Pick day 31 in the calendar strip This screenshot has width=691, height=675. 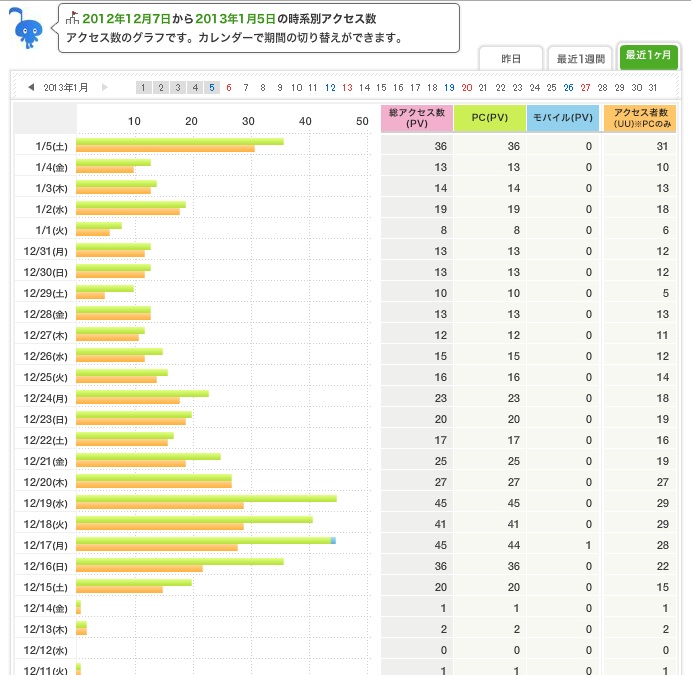tap(653, 88)
